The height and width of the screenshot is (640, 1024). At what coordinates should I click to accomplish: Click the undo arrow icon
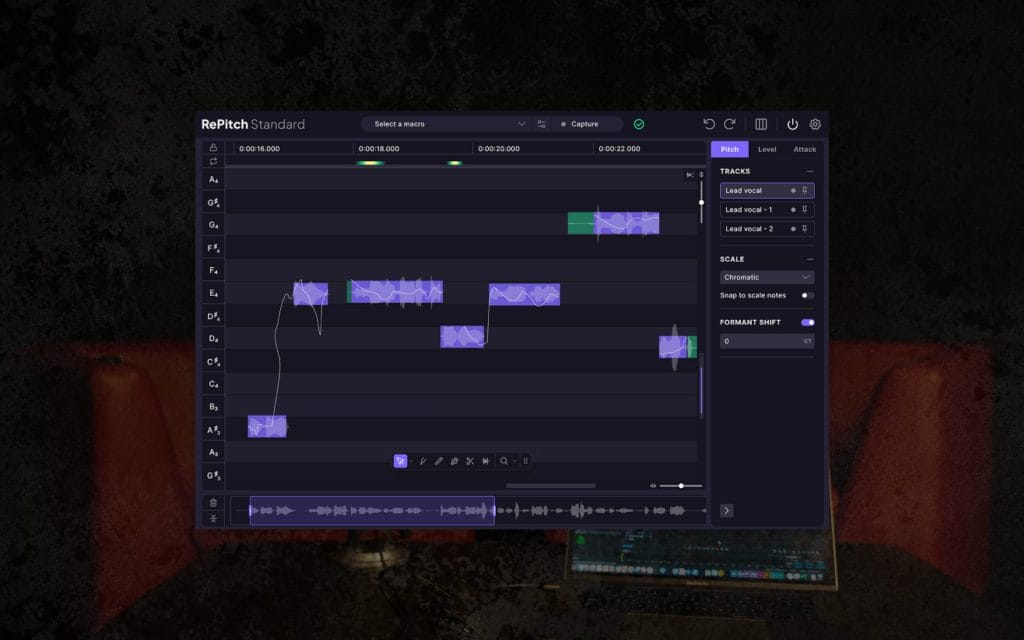tap(709, 124)
